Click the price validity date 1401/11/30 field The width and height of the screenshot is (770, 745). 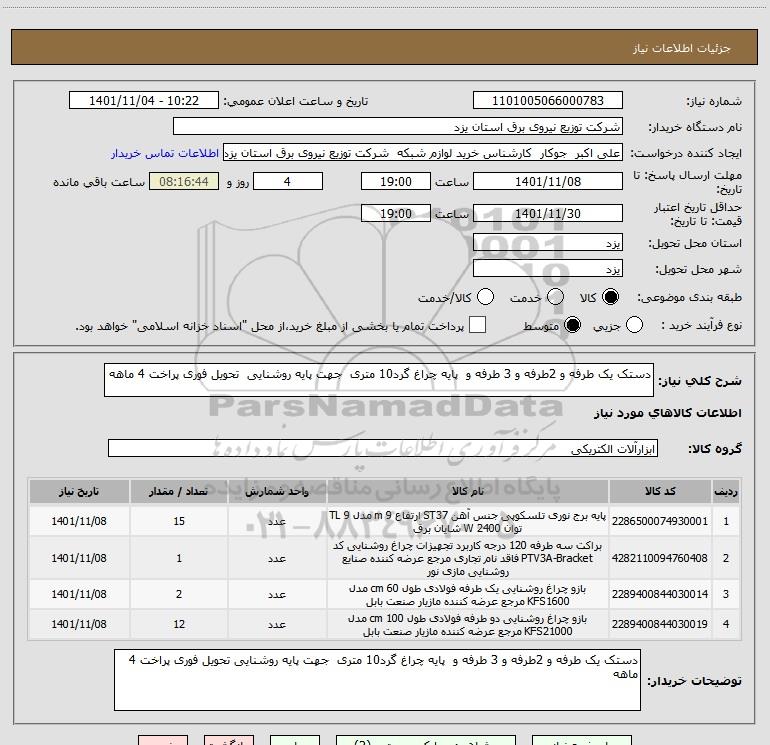point(548,214)
